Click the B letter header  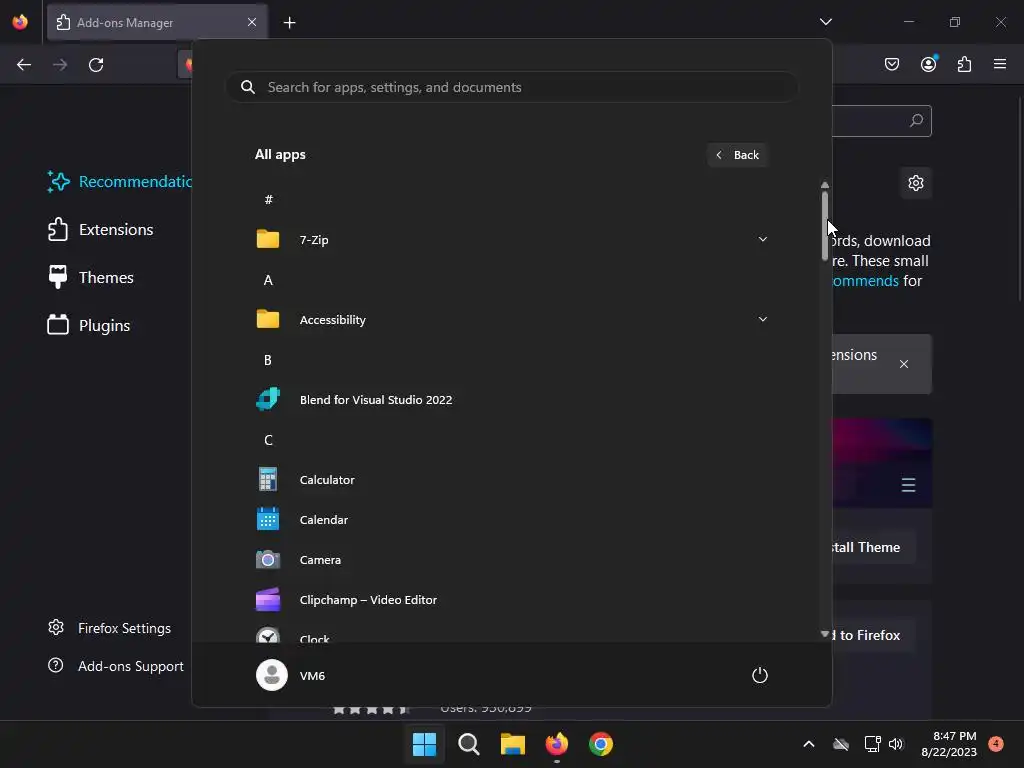coord(268,360)
